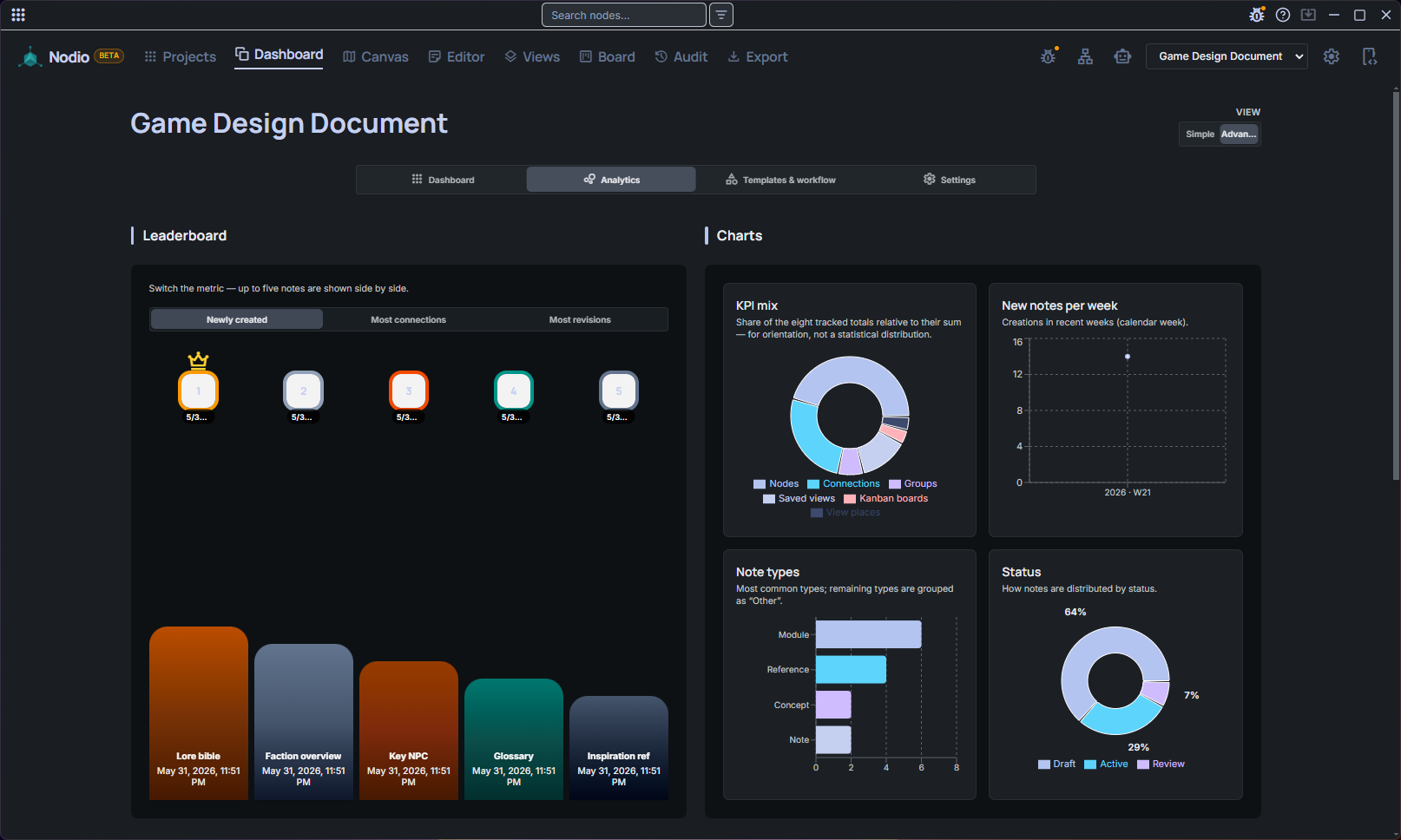Image resolution: width=1401 pixels, height=840 pixels.
Task: Open the Editor page
Action: coord(457,57)
